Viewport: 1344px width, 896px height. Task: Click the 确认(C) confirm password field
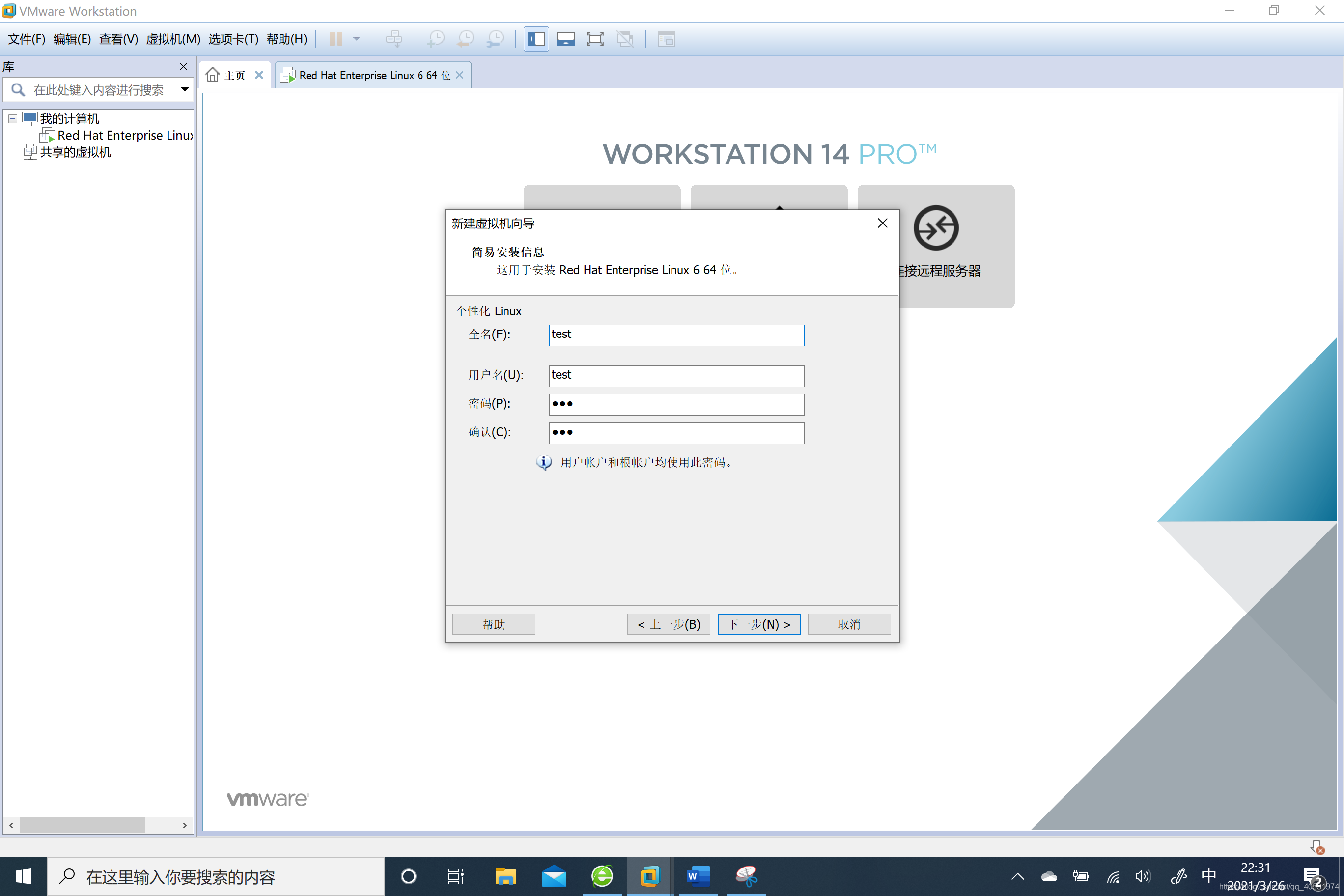pos(676,433)
